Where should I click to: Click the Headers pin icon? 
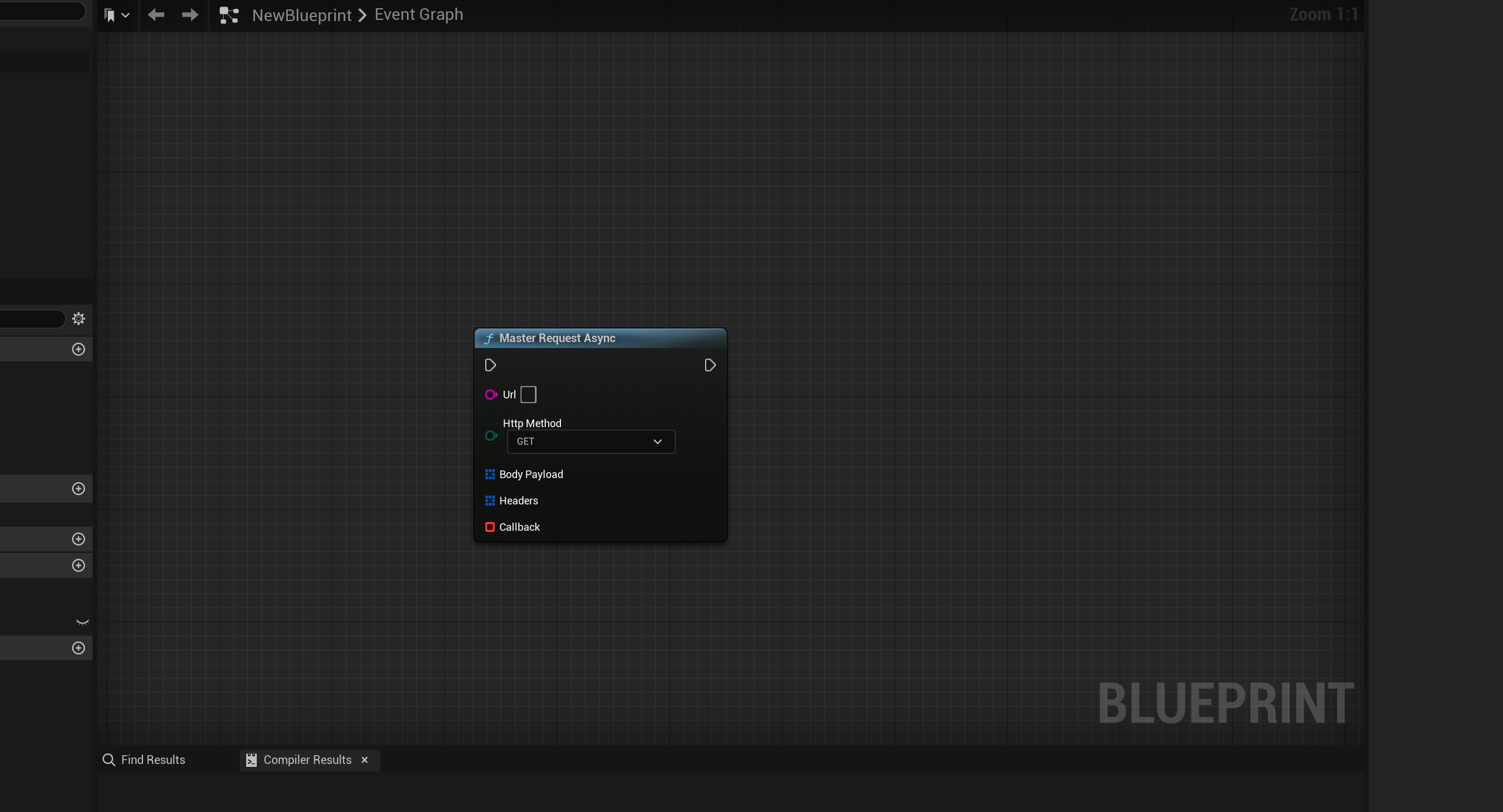(x=490, y=500)
